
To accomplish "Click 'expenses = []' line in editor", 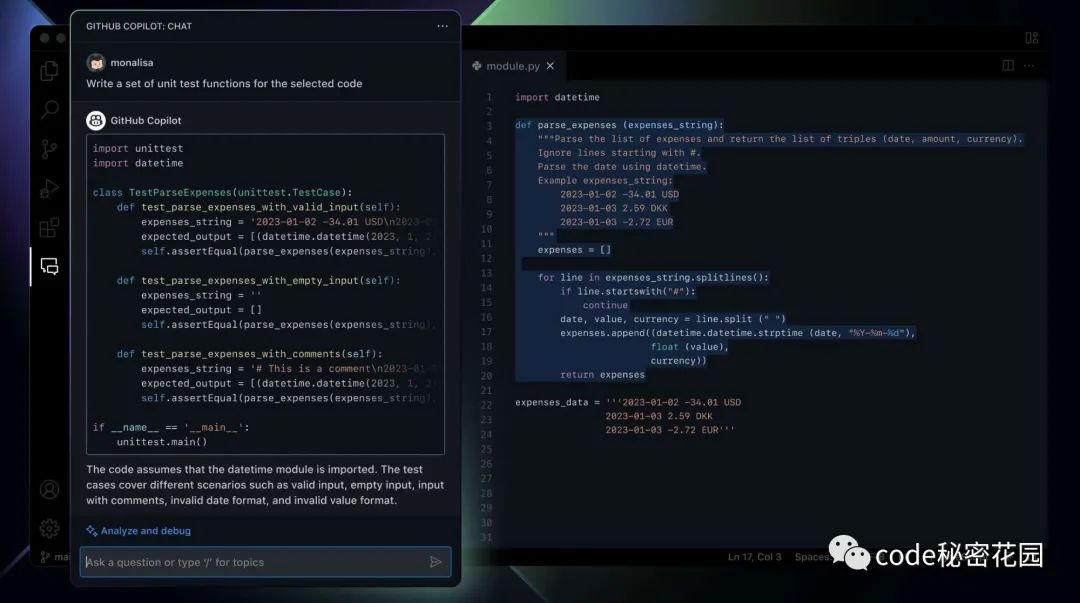I will click(x=574, y=249).
